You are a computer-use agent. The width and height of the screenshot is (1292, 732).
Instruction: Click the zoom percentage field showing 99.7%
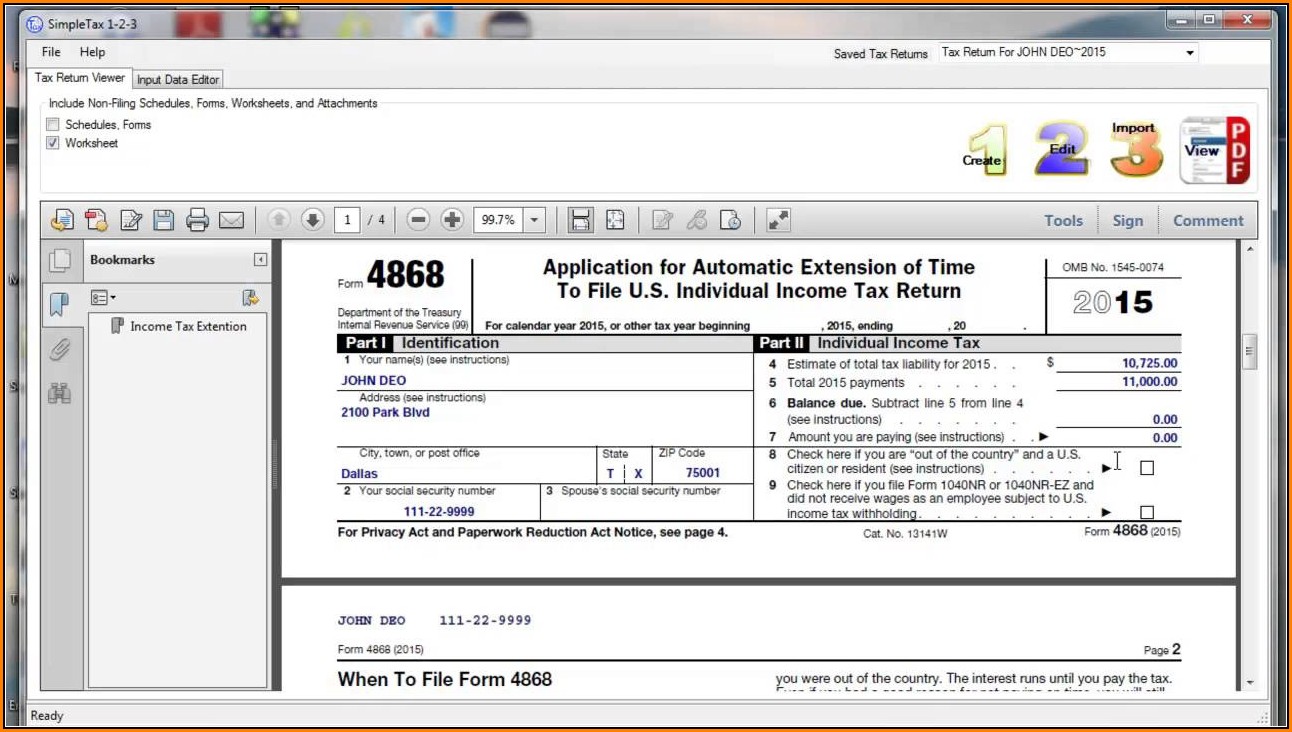coord(498,220)
